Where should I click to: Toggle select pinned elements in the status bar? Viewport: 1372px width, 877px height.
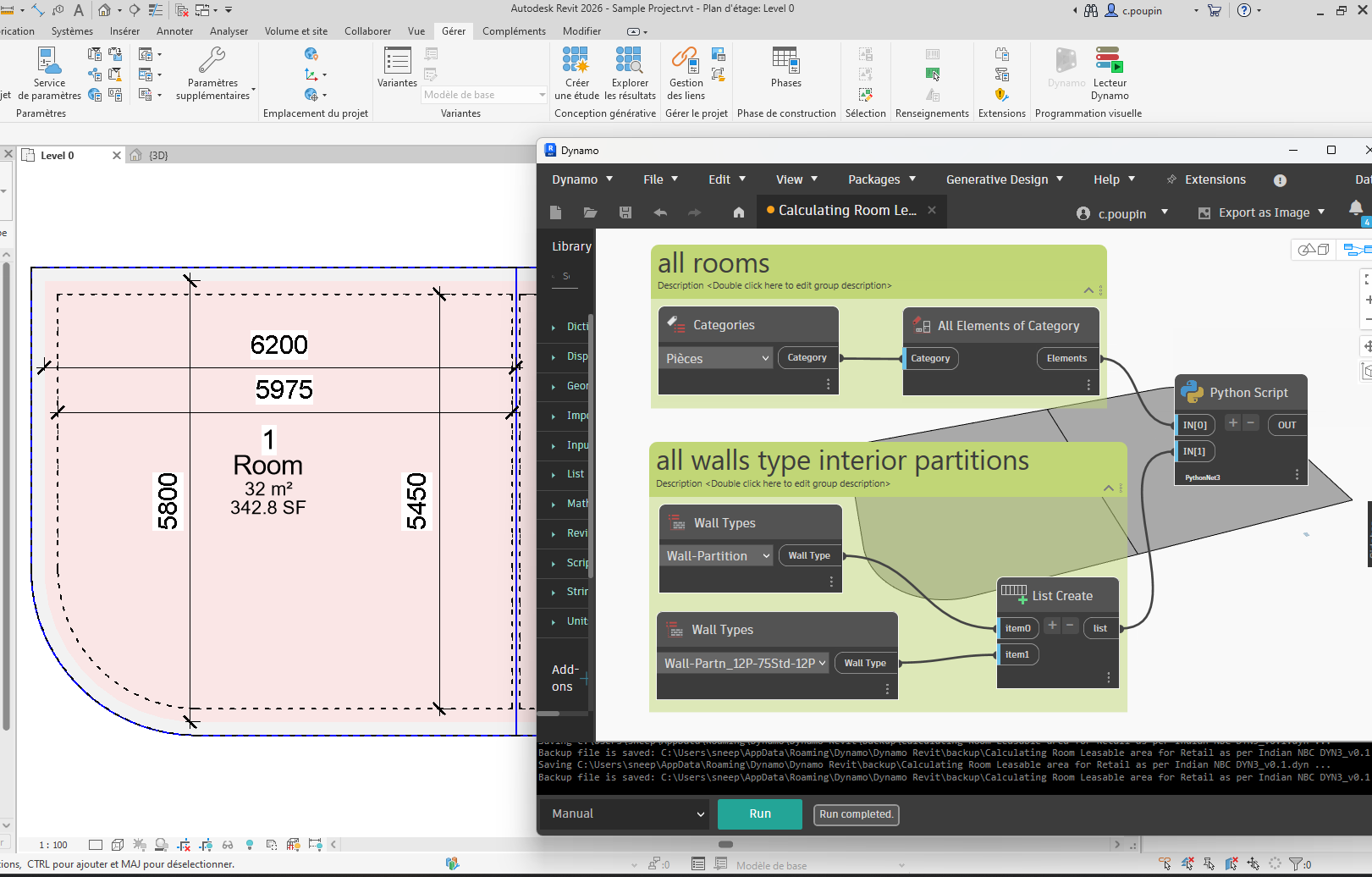[1209, 863]
